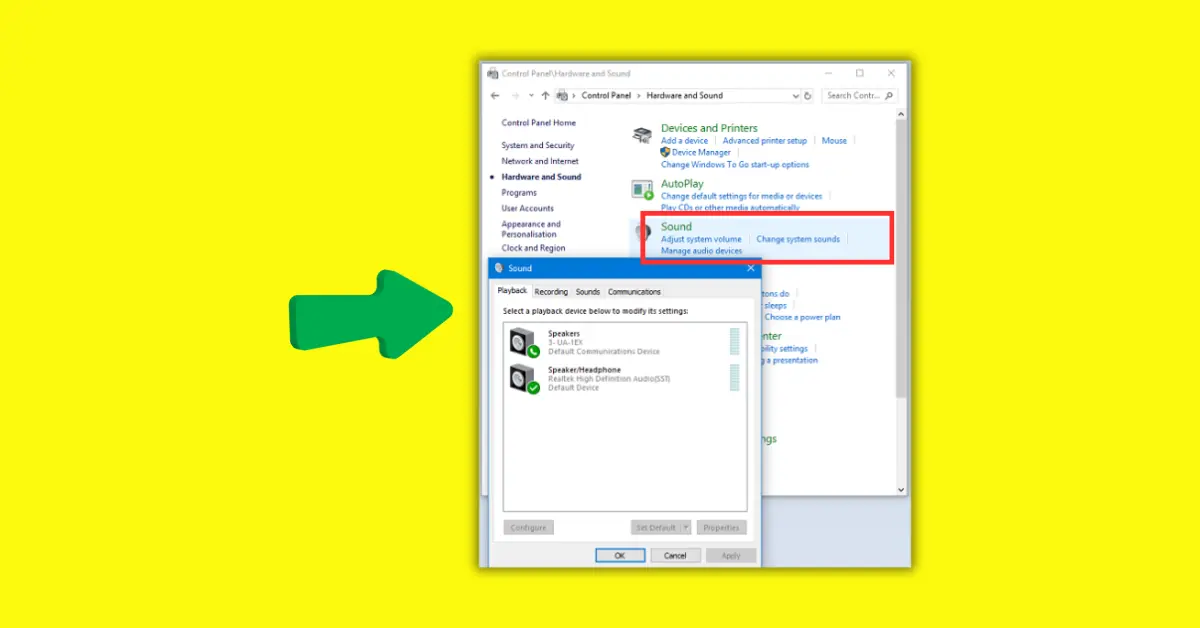Expand recent pages chevron beside forward arrow

530,95
